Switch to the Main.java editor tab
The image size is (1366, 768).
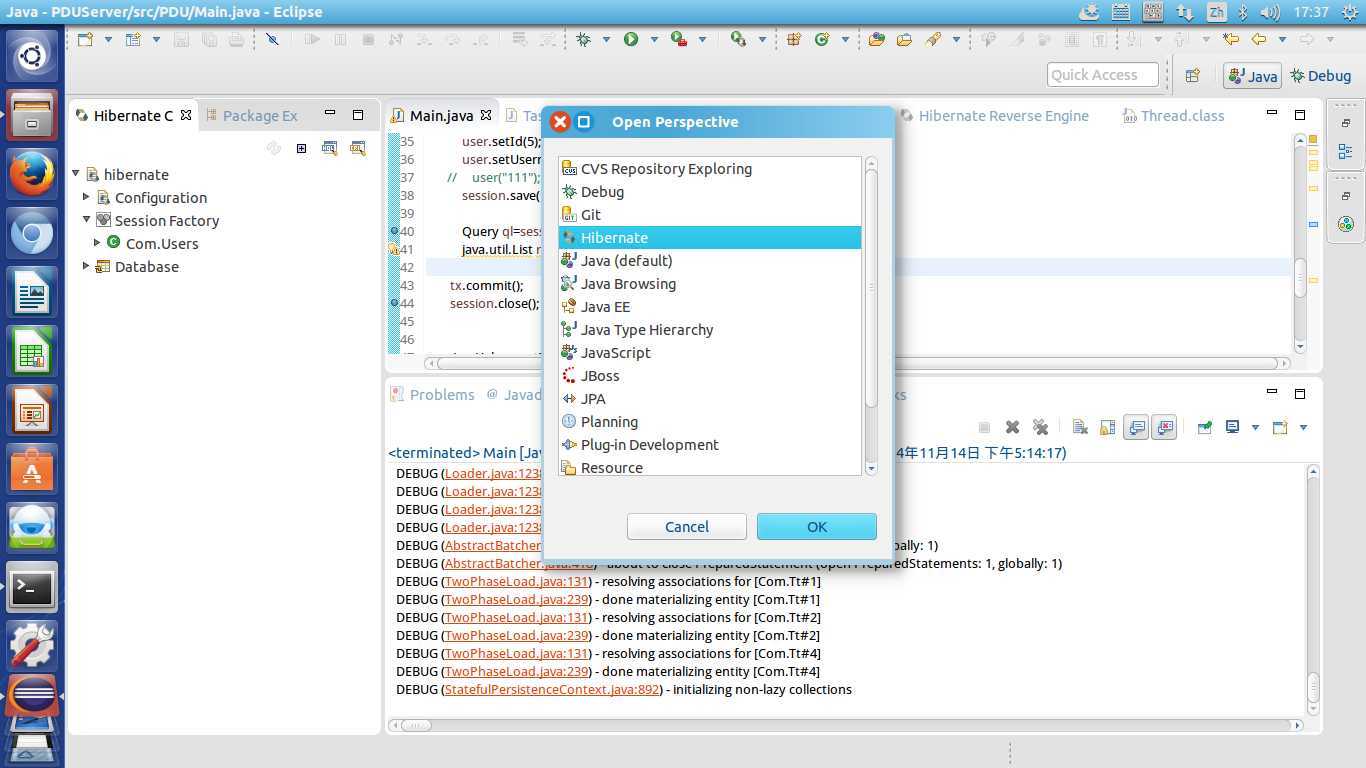coord(441,116)
